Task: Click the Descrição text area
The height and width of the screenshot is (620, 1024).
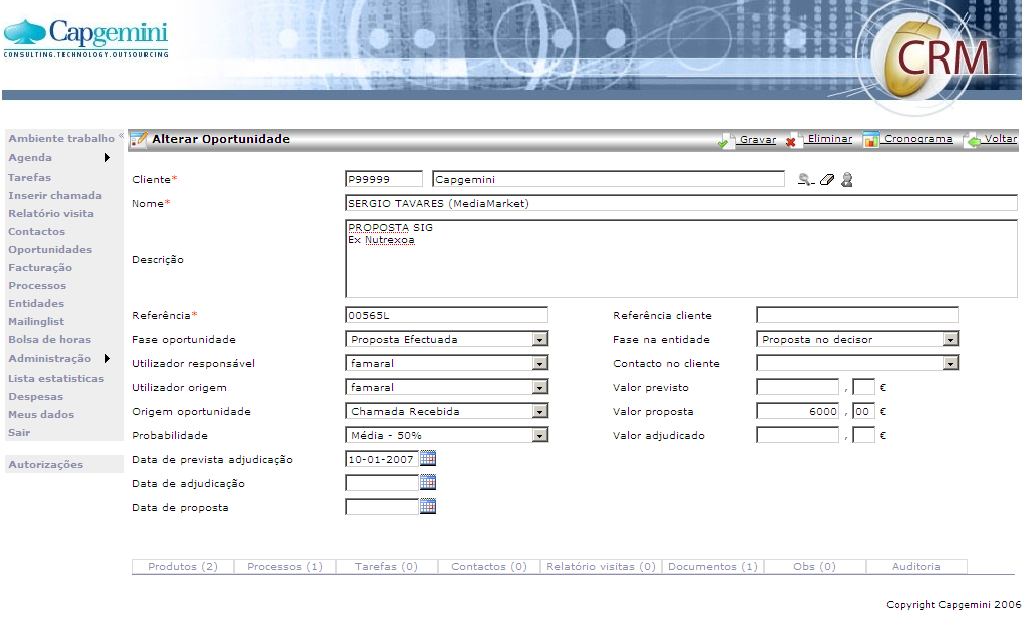Action: [x=681, y=259]
